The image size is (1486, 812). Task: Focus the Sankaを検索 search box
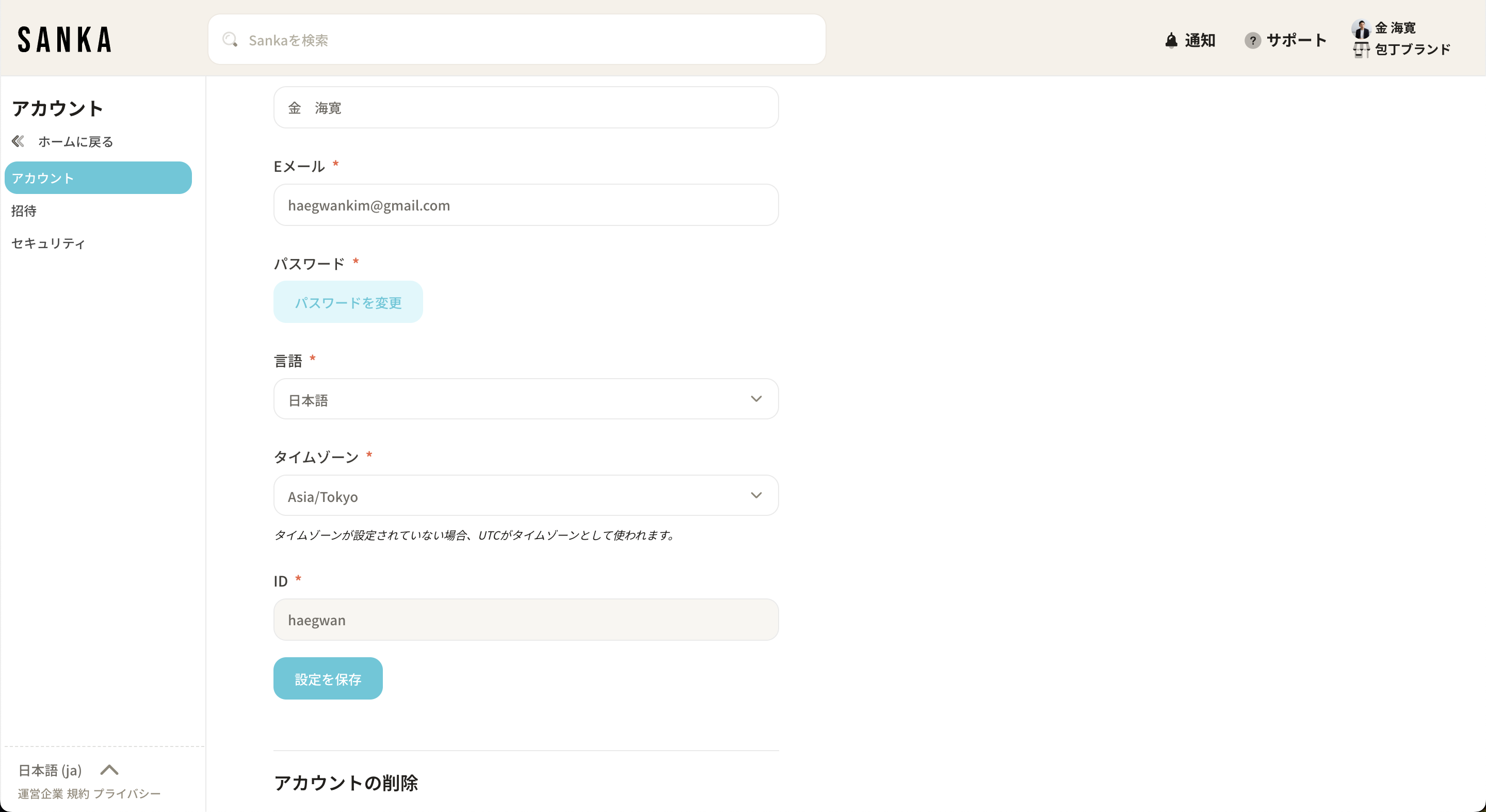click(x=519, y=40)
